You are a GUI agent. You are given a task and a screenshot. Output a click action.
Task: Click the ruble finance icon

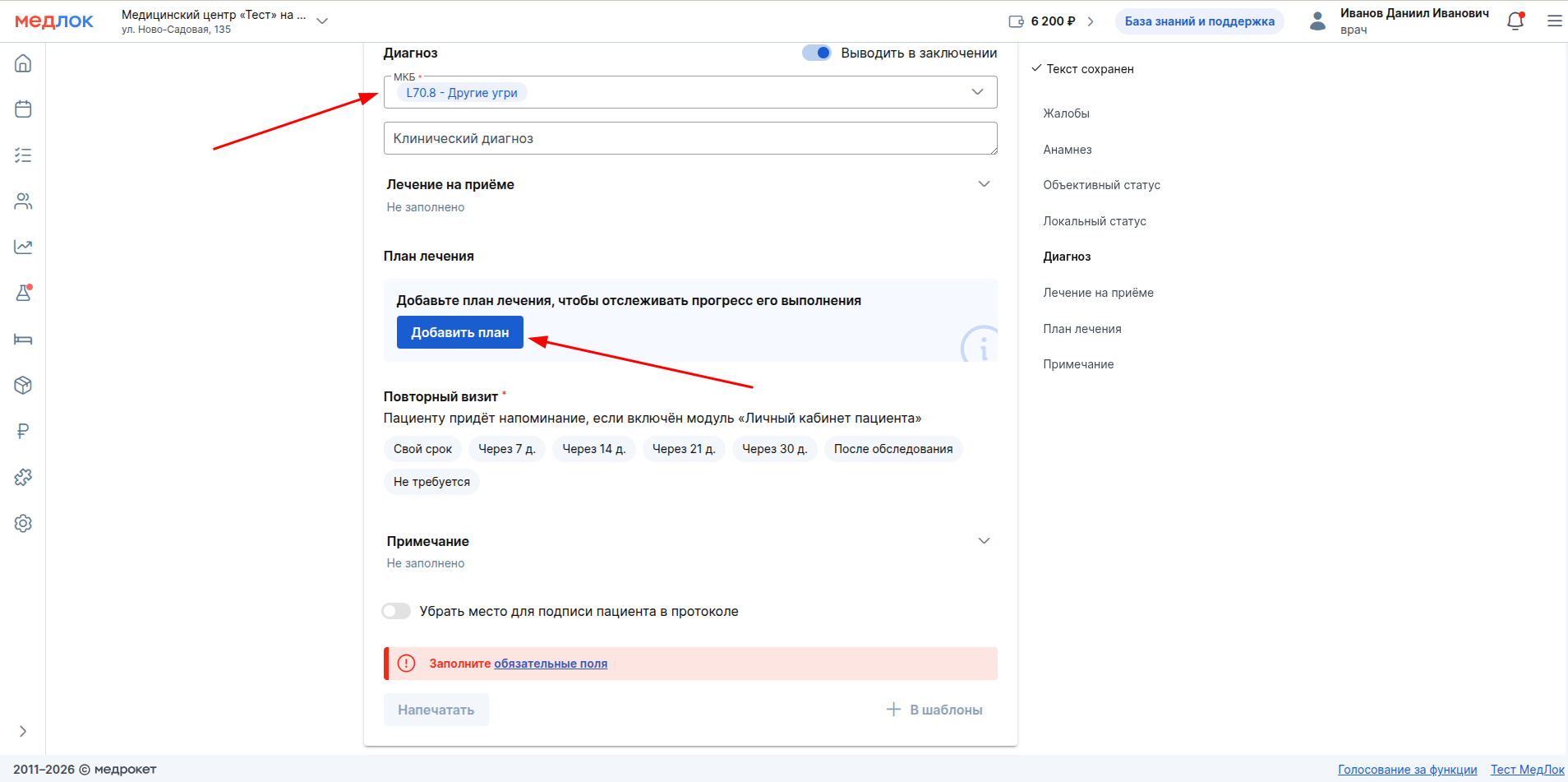tap(23, 431)
